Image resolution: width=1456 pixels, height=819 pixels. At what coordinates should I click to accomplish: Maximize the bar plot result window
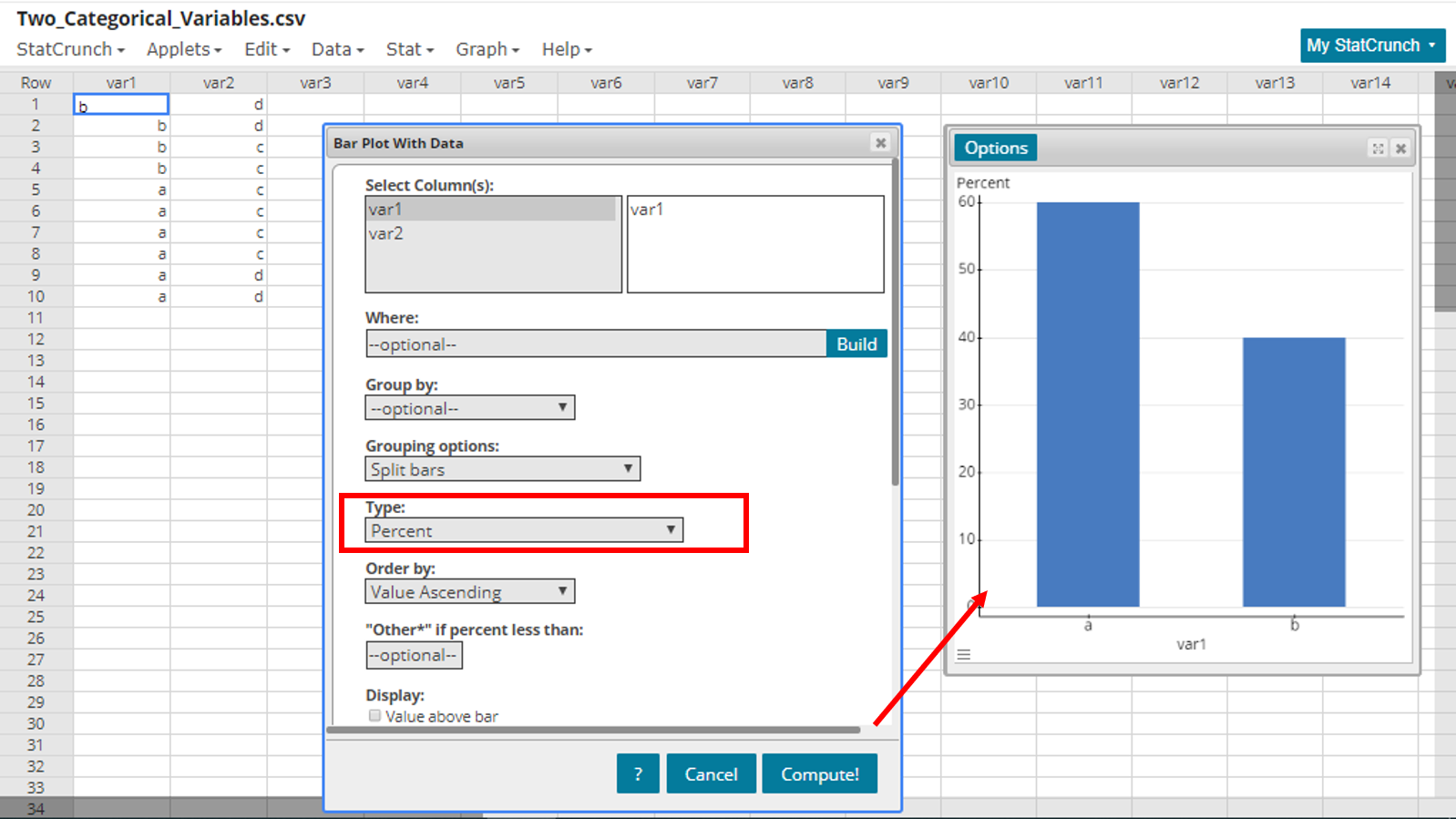click(1378, 148)
